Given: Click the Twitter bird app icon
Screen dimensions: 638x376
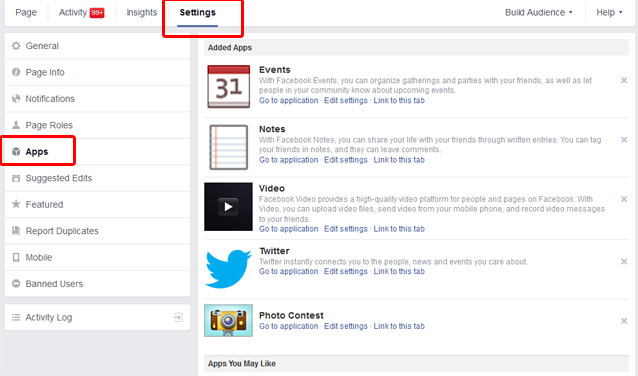Looking at the screenshot, I should click(x=228, y=269).
